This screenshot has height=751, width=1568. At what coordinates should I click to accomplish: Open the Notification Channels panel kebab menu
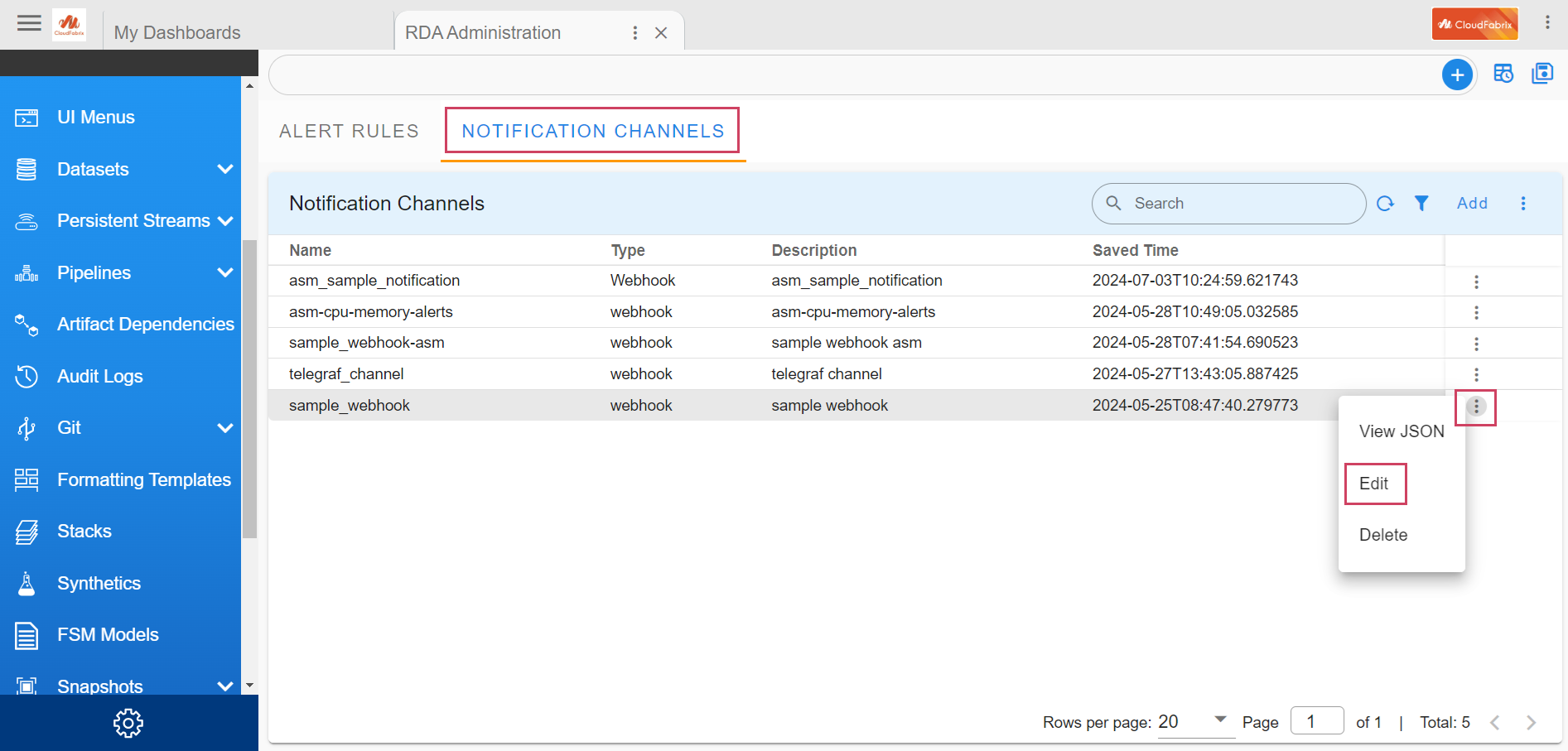(x=1523, y=204)
